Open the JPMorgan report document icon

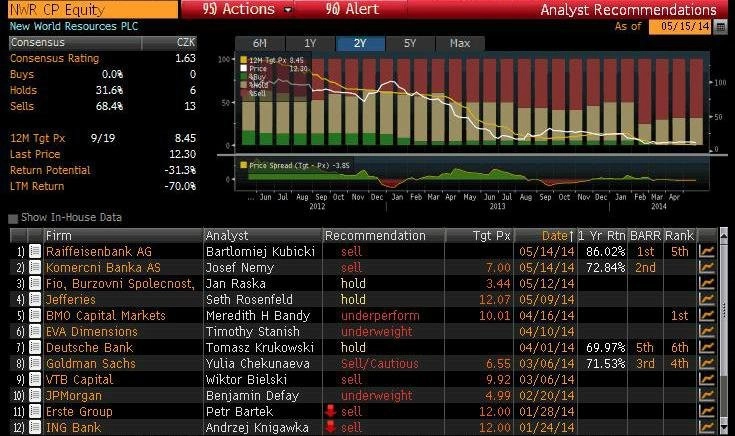point(35,395)
